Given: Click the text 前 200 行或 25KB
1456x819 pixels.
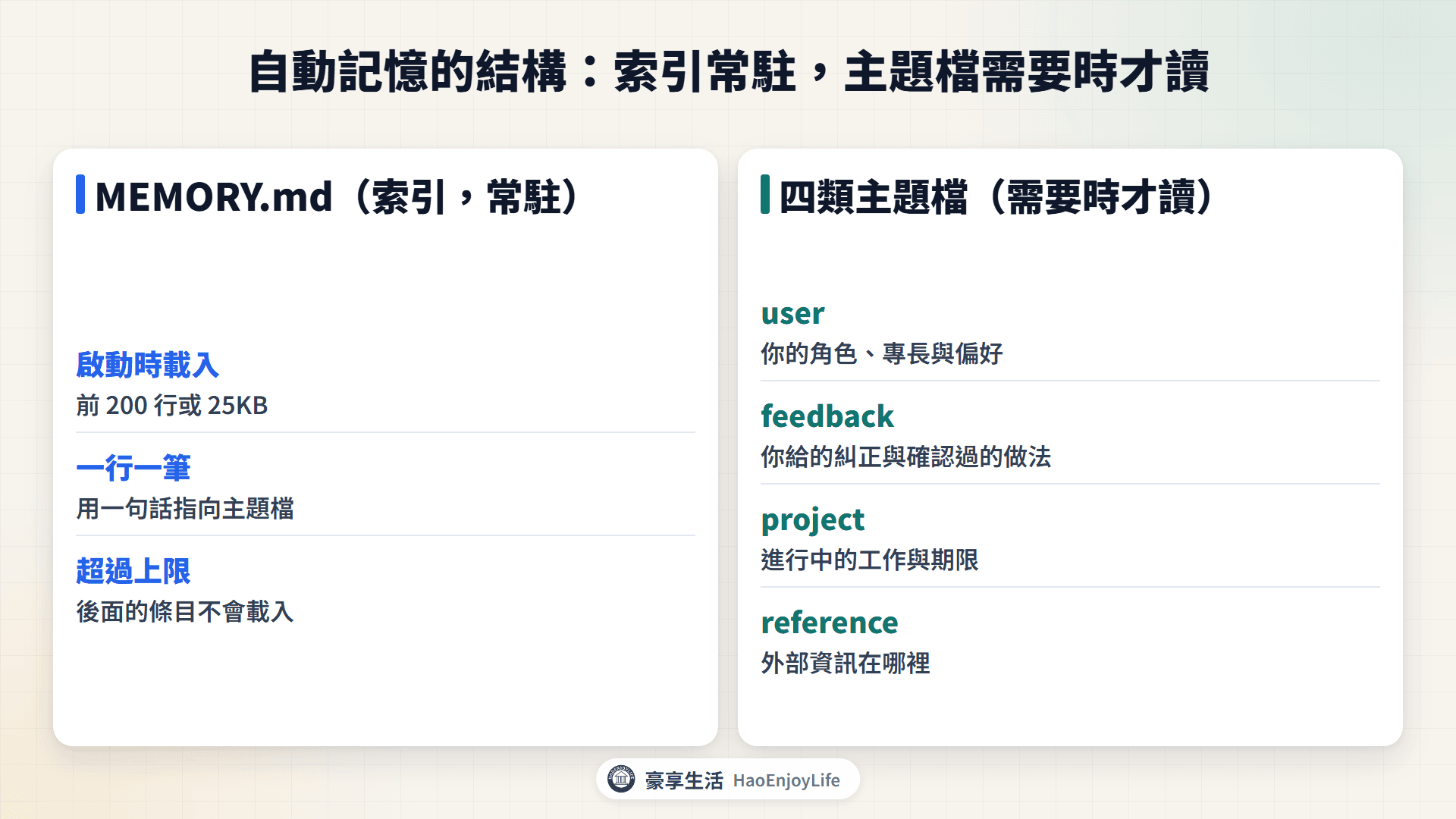Looking at the screenshot, I should 172,406.
